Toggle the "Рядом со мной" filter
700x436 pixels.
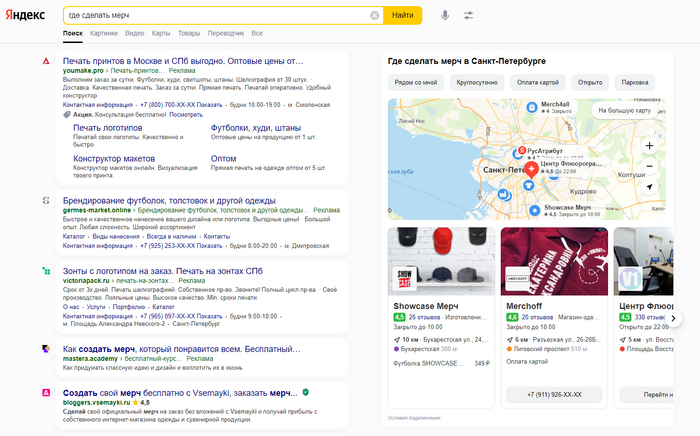pyautogui.click(x=415, y=82)
